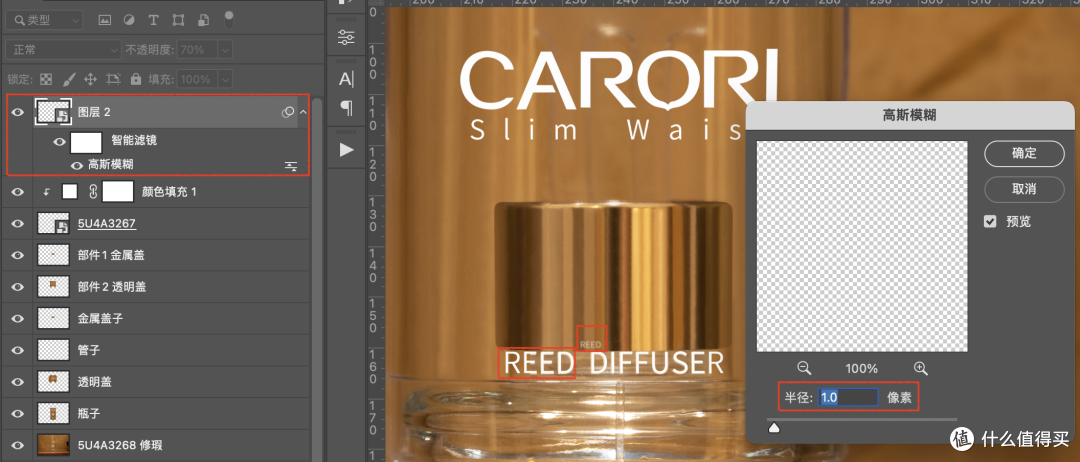Hide the 智能滤镜 smart filters

pos(60,143)
